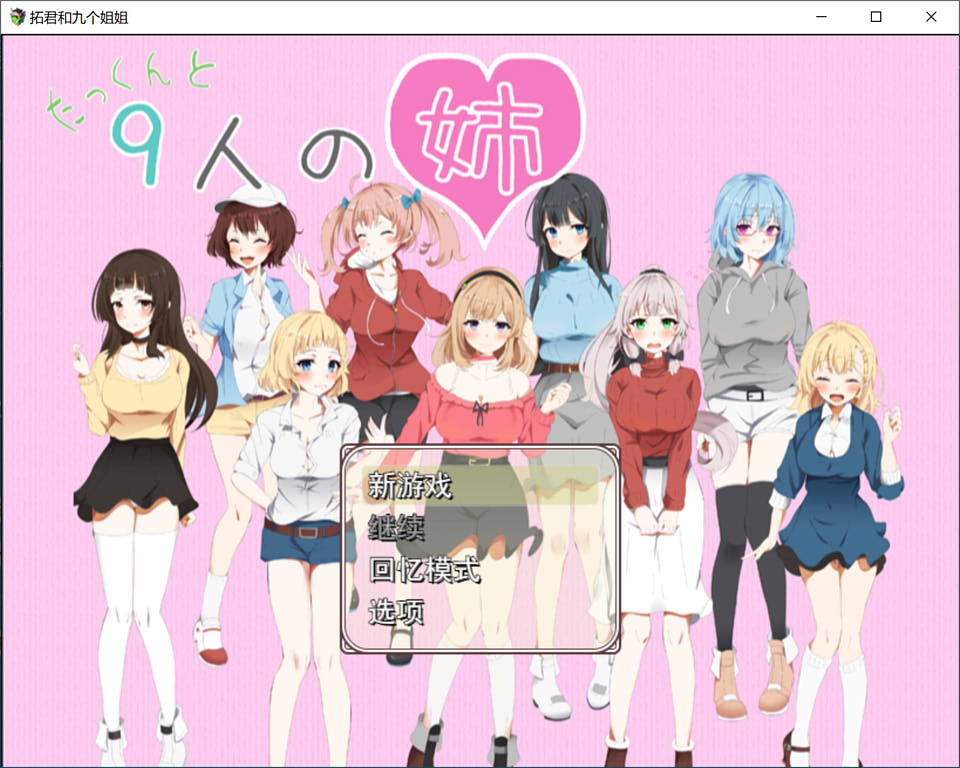Click the character wearing a white cap
The image size is (960, 768).
248,260
